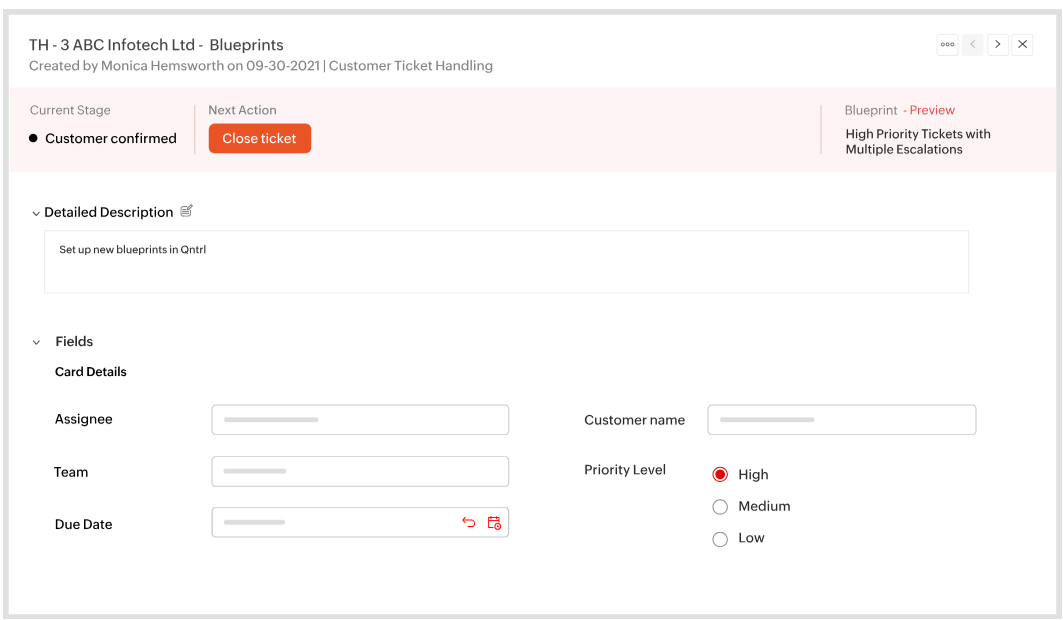
Task: Select High priority level
Action: click(720, 474)
